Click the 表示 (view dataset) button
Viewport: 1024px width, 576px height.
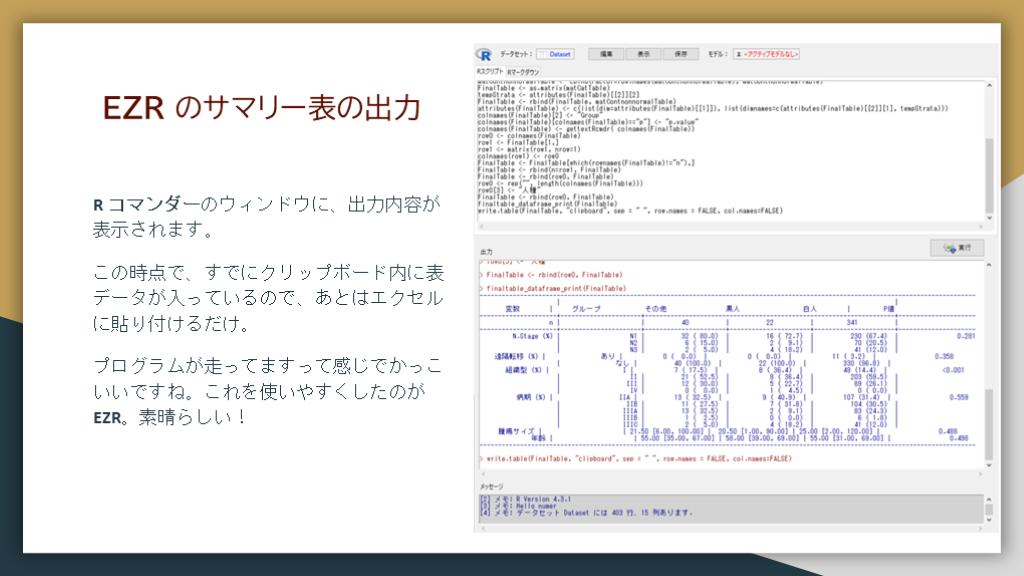click(x=643, y=54)
